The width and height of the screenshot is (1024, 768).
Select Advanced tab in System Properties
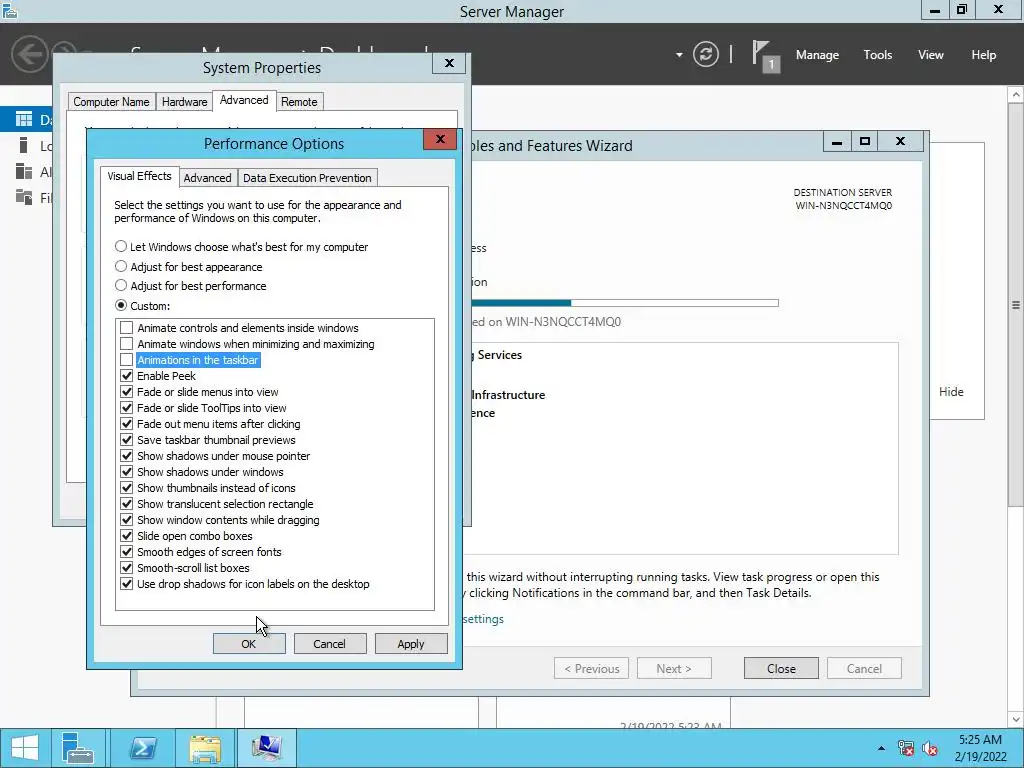[x=244, y=100]
